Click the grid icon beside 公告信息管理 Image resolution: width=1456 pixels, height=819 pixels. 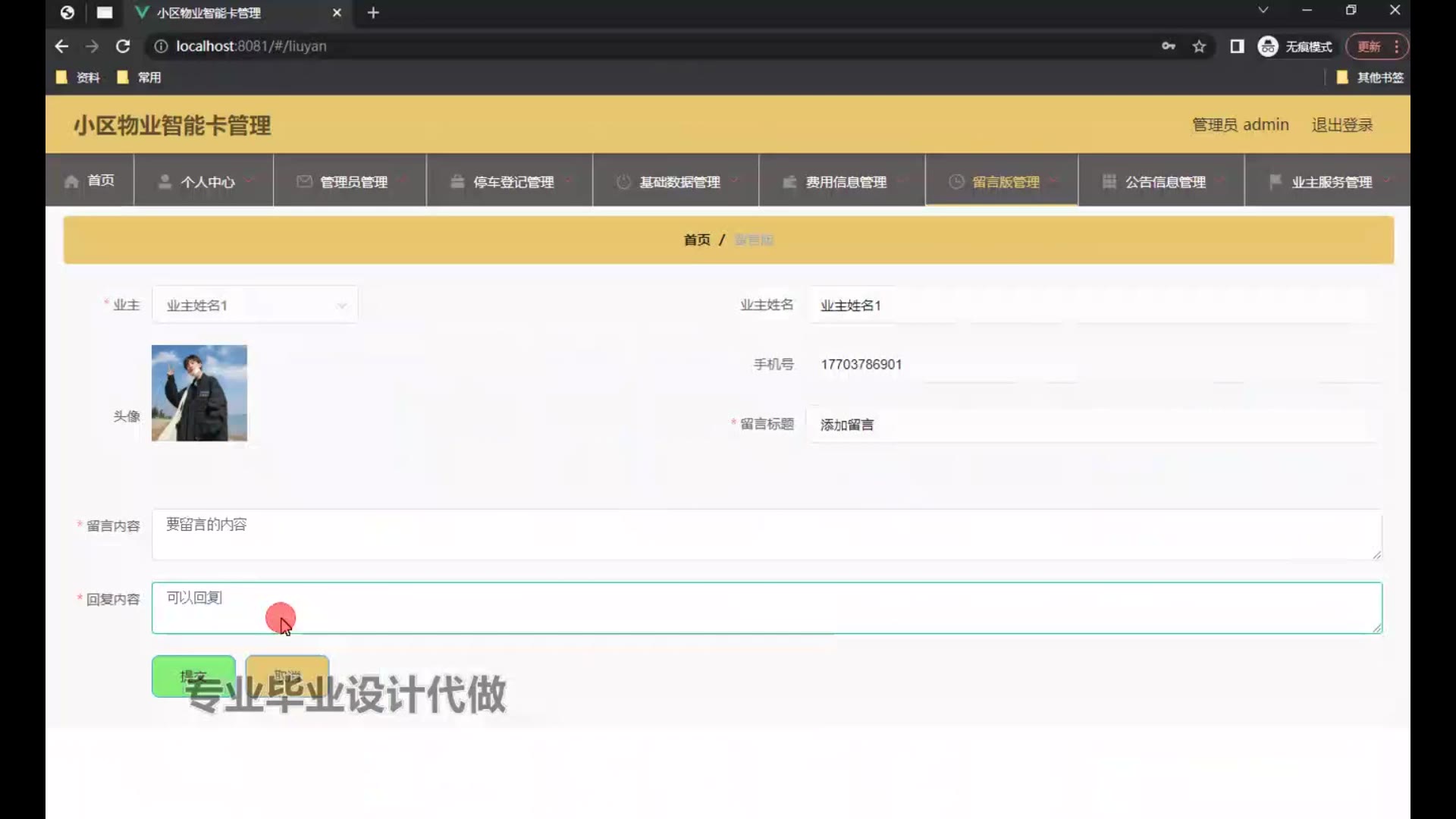[1109, 182]
